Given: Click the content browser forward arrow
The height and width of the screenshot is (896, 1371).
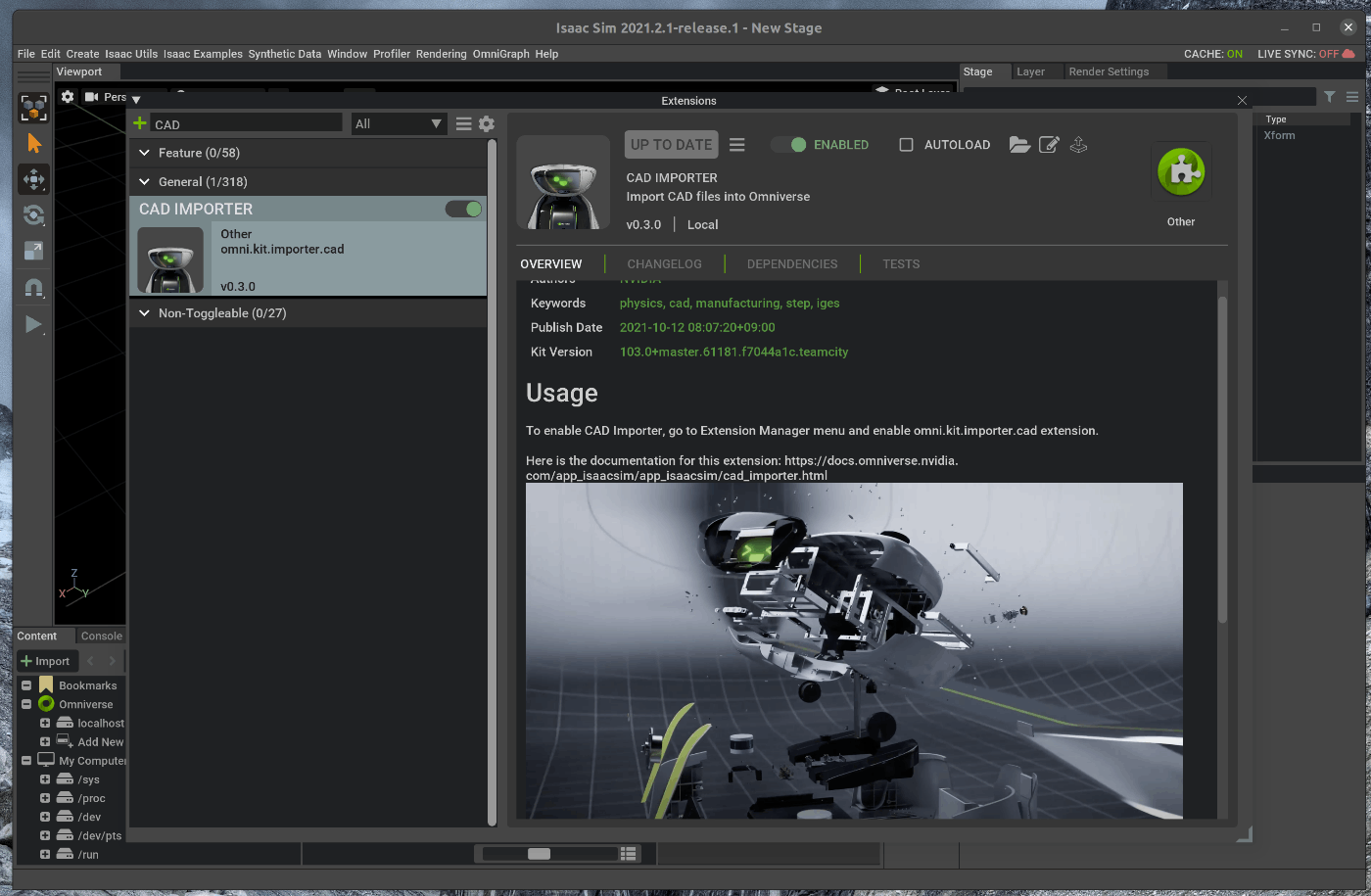Looking at the screenshot, I should coord(112,661).
